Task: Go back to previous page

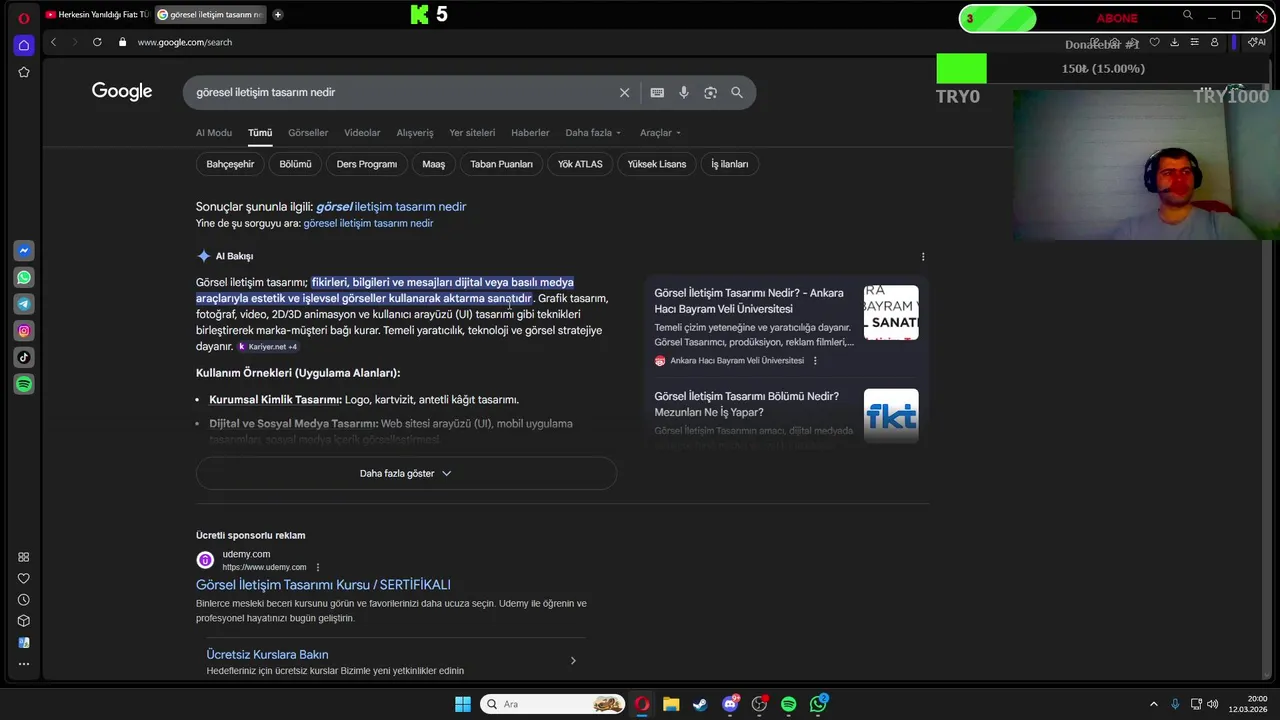Action: (x=53, y=42)
